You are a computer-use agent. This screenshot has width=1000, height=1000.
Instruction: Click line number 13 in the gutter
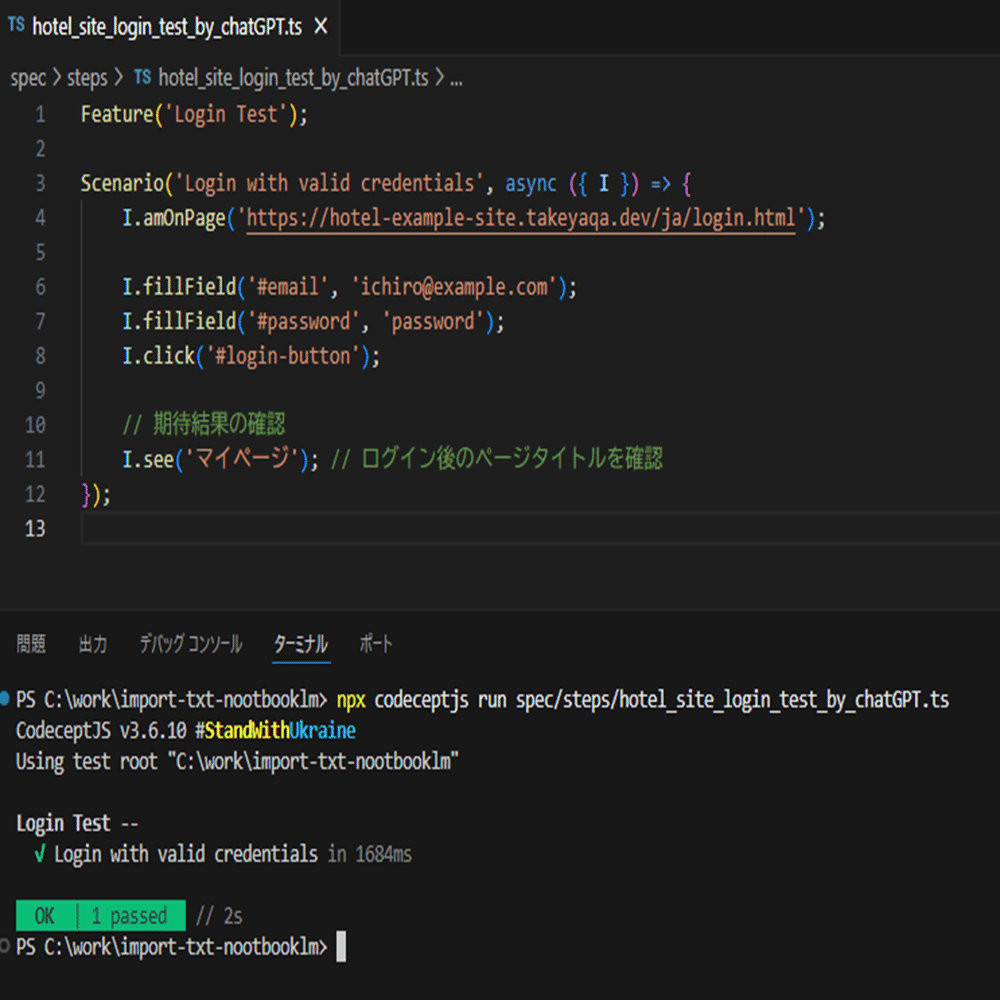tap(35, 529)
